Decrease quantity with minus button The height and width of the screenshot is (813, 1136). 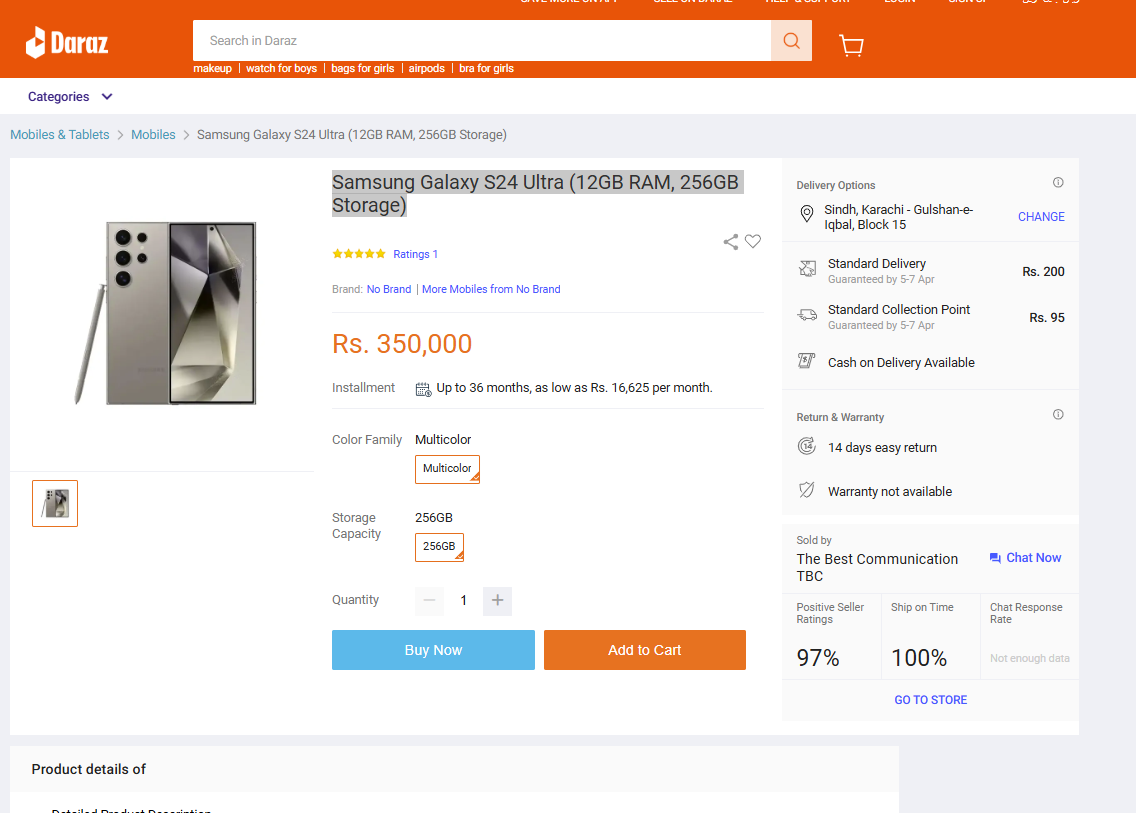(429, 601)
